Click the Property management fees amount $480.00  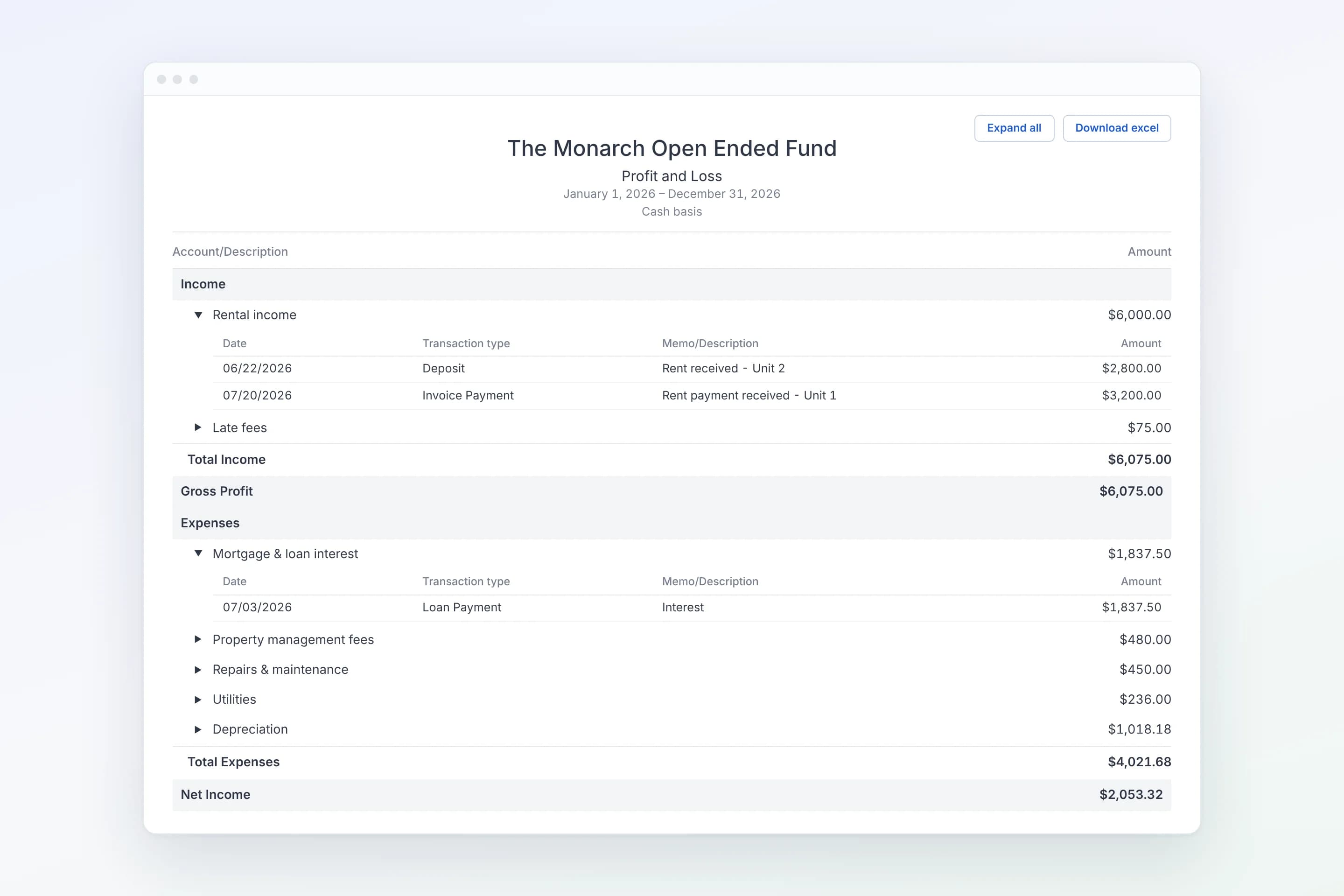[x=1145, y=639]
